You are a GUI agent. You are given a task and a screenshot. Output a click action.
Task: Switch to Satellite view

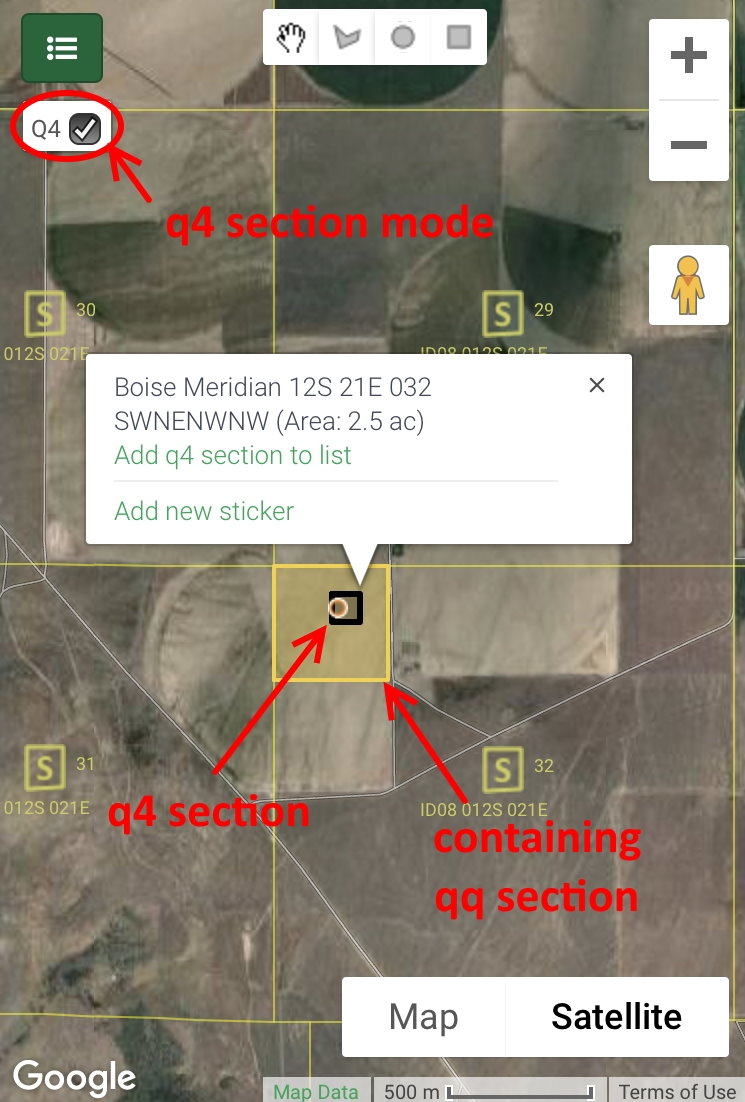tap(616, 1016)
